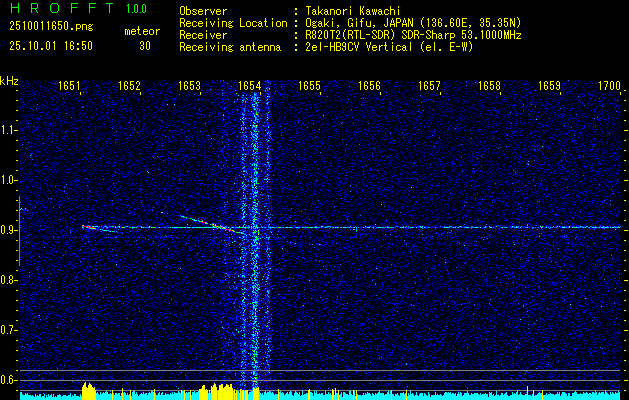Click the 1658 time axis label

489,86
